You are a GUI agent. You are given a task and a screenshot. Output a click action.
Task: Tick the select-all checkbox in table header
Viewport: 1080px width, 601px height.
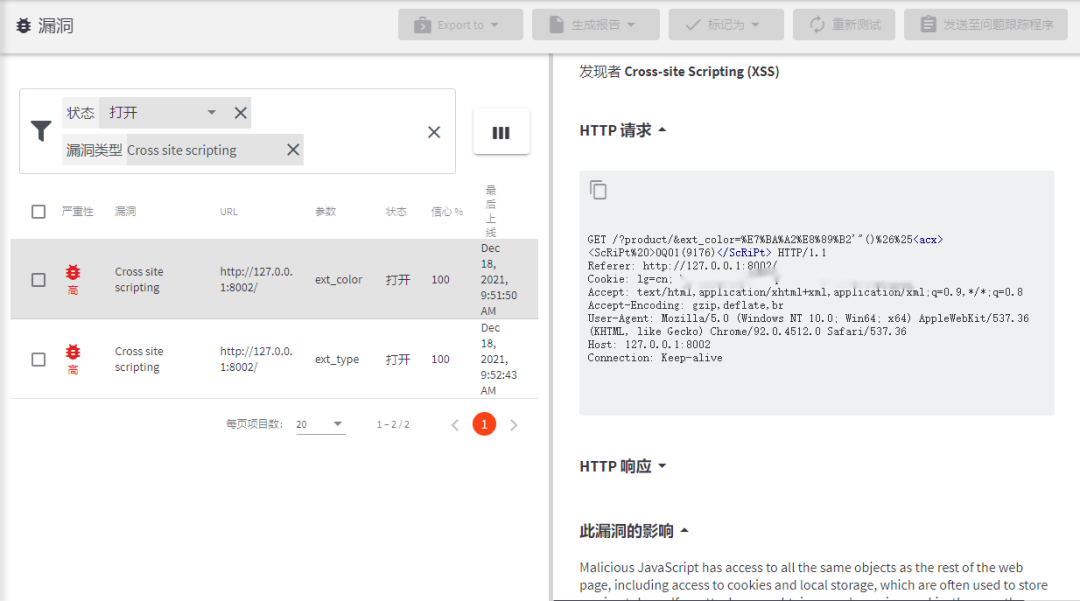pos(39,211)
